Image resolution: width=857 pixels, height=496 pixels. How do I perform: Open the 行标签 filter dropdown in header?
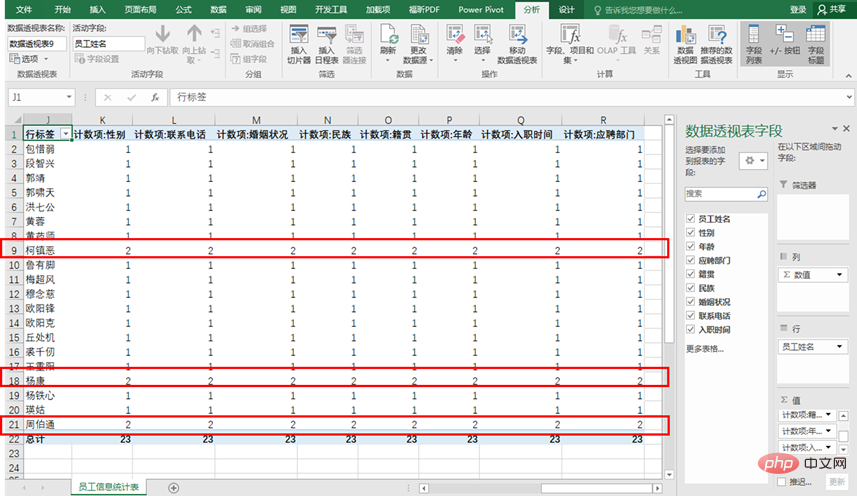tap(65, 134)
